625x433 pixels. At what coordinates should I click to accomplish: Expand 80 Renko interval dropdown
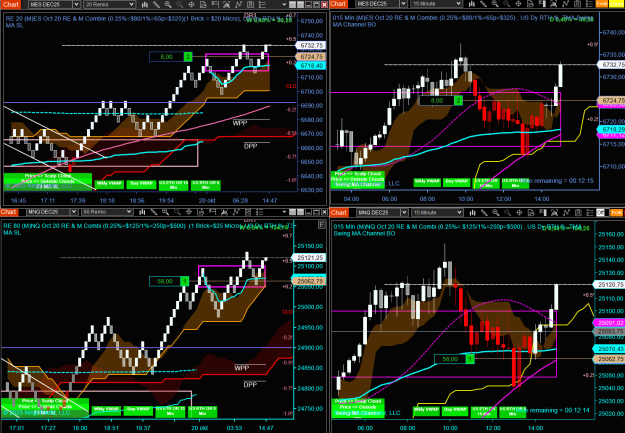coord(129,212)
